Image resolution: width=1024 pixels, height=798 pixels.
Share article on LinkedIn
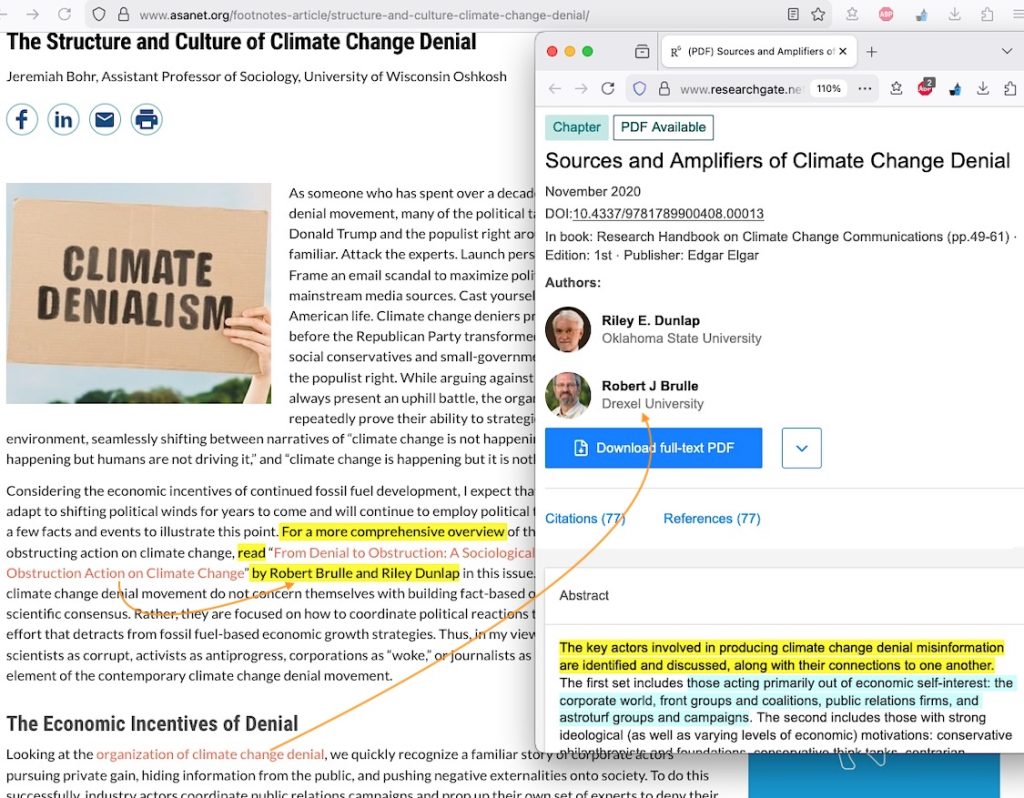tap(63, 120)
